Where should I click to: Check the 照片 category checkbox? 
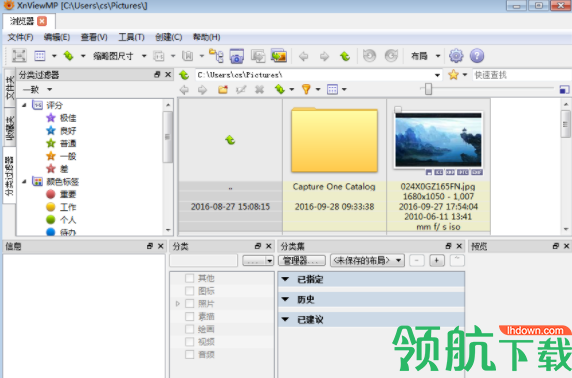[189, 304]
